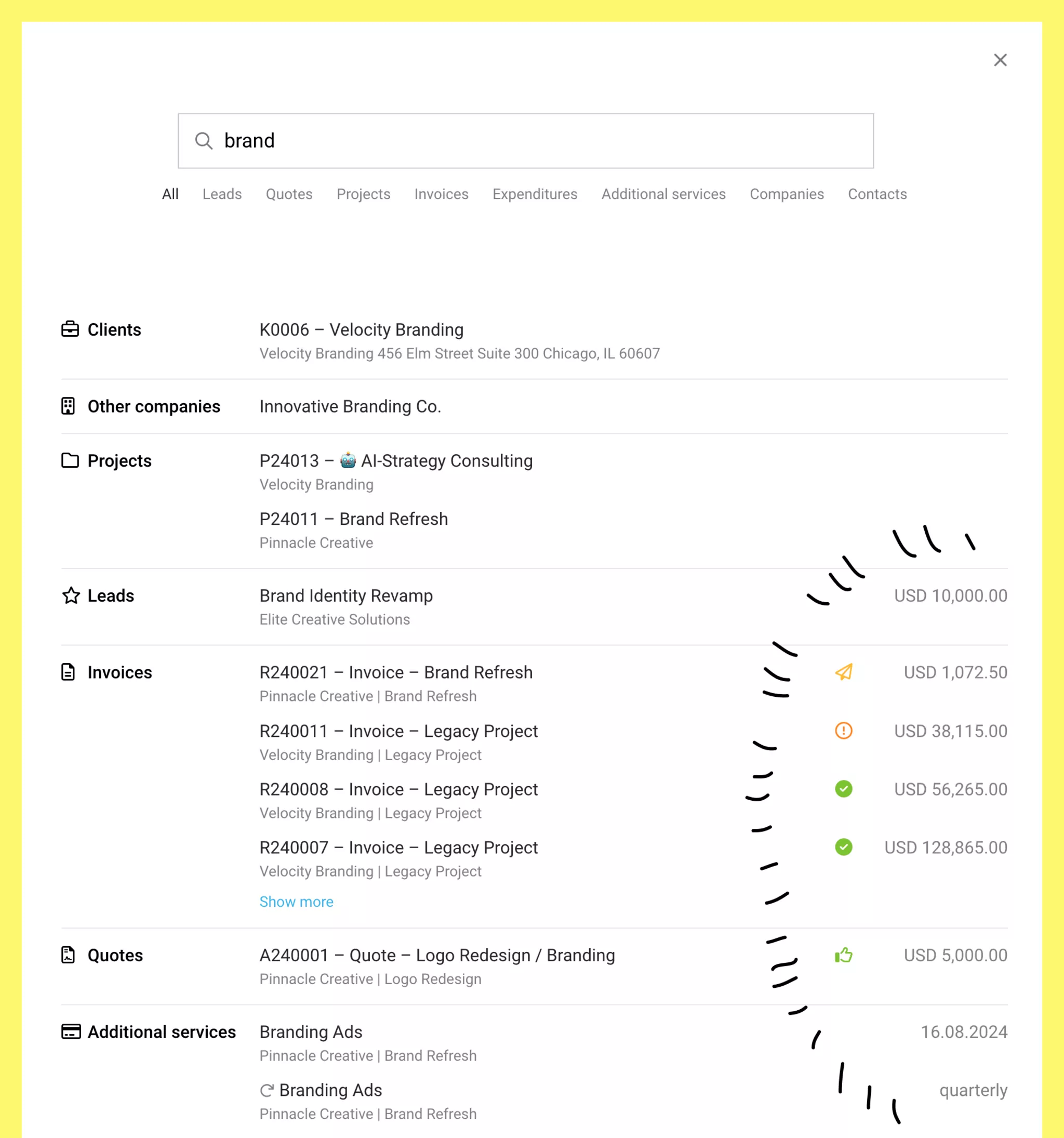This screenshot has height=1138, width=1064.
Task: Switch to the Leads filter tab
Action: click(x=222, y=194)
